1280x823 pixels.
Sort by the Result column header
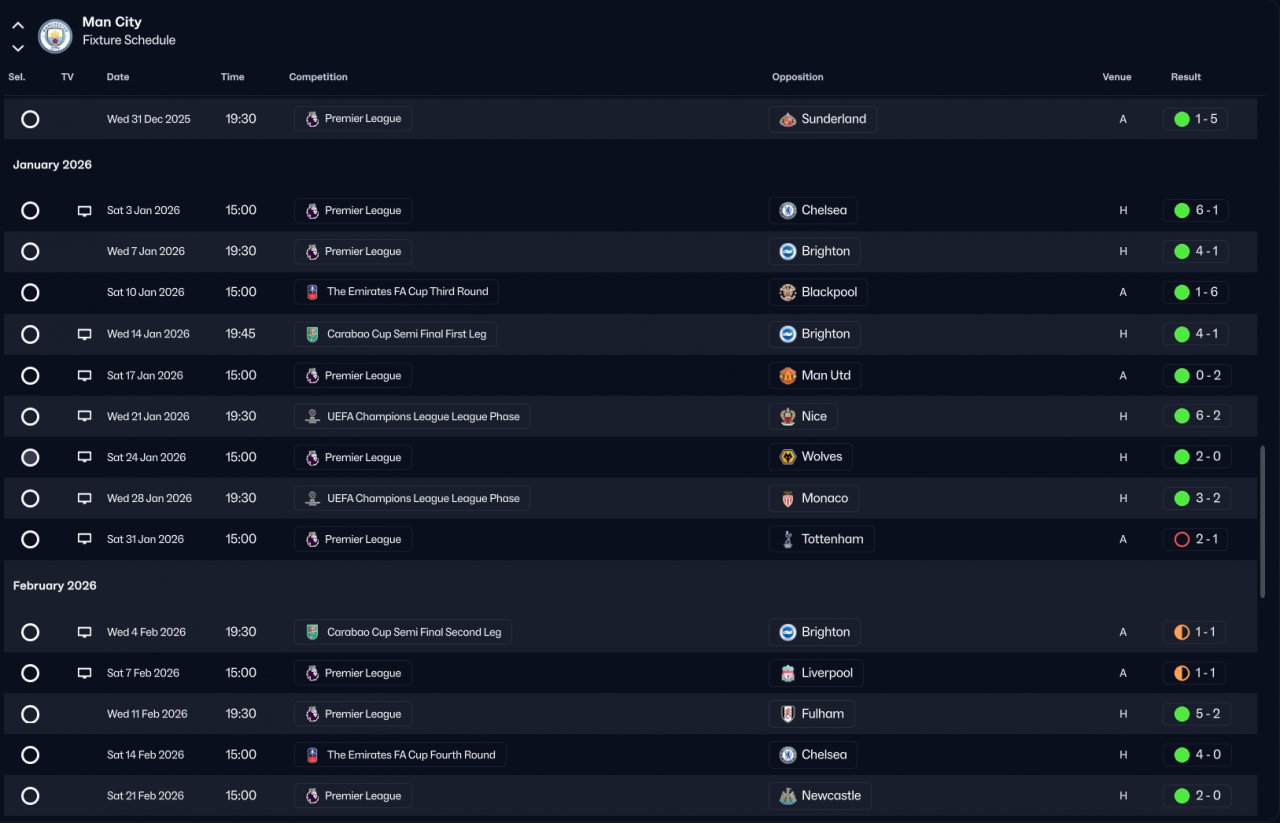coord(1186,77)
